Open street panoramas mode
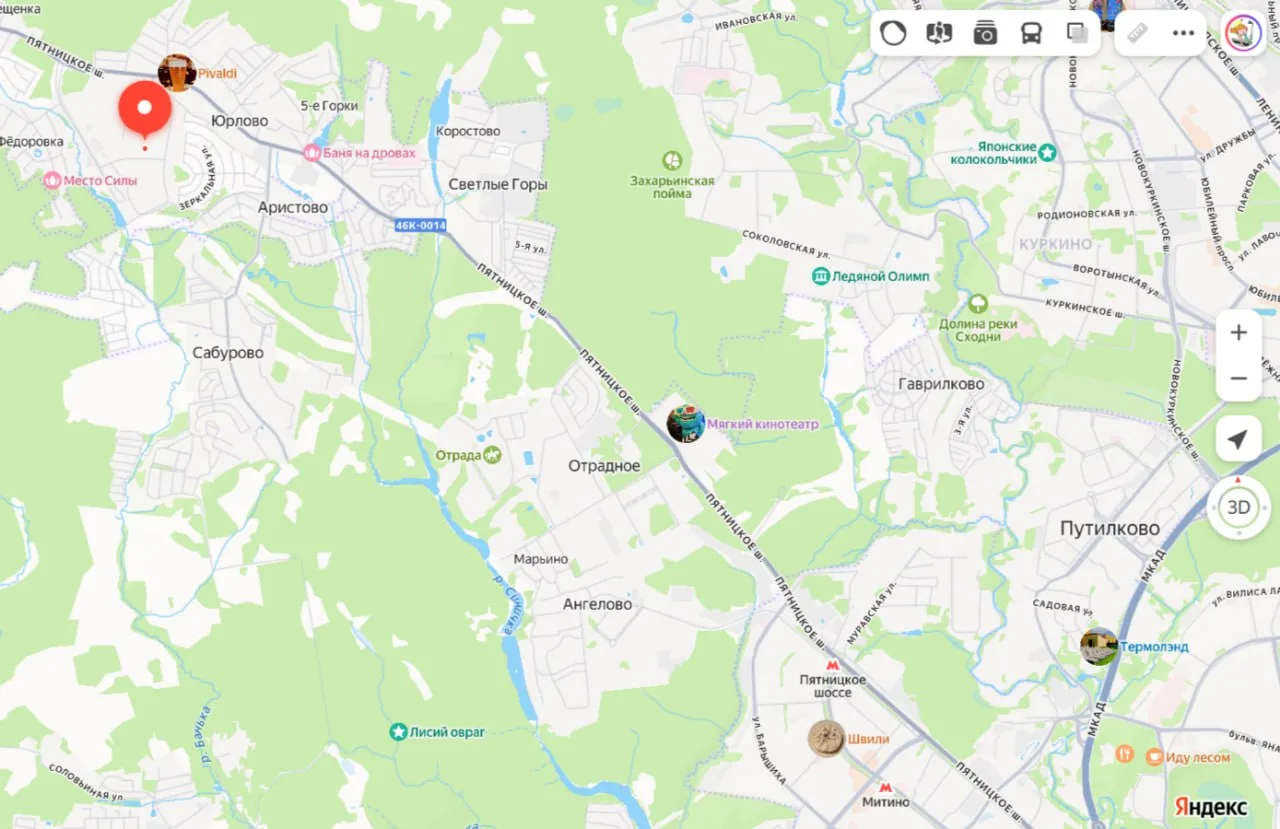This screenshot has width=1280, height=829. [x=939, y=33]
